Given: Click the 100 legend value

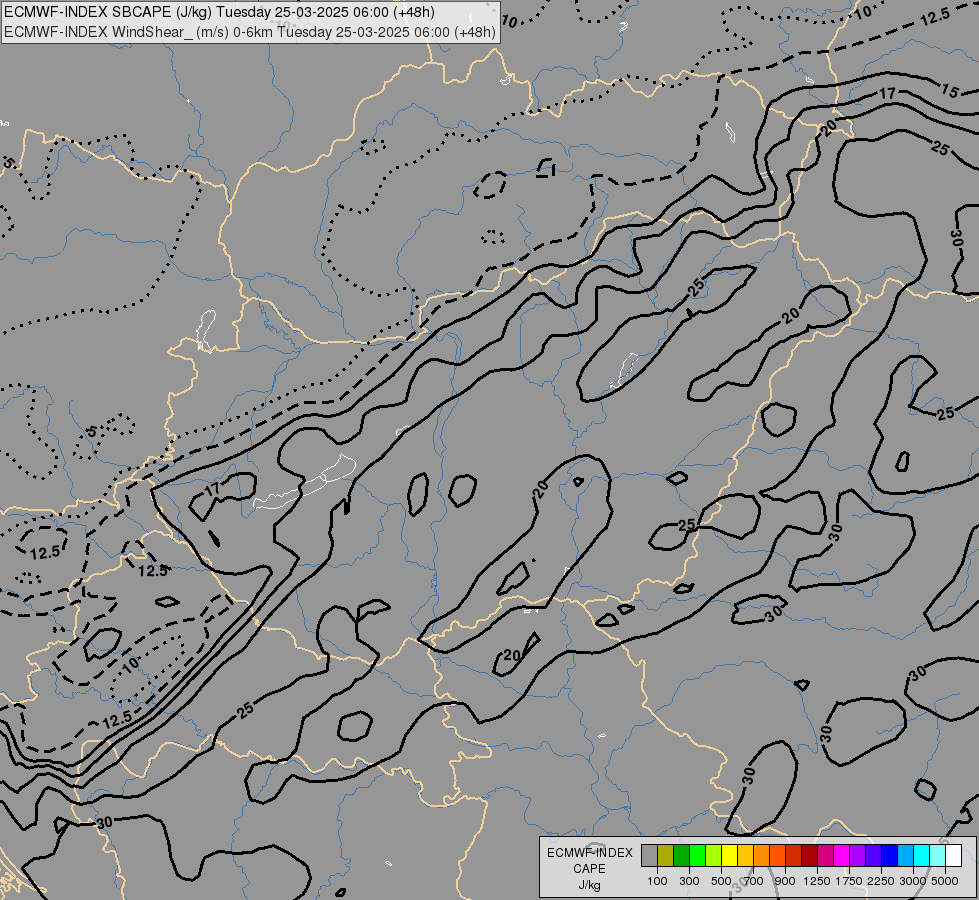Looking at the screenshot, I should pyautogui.click(x=657, y=881).
